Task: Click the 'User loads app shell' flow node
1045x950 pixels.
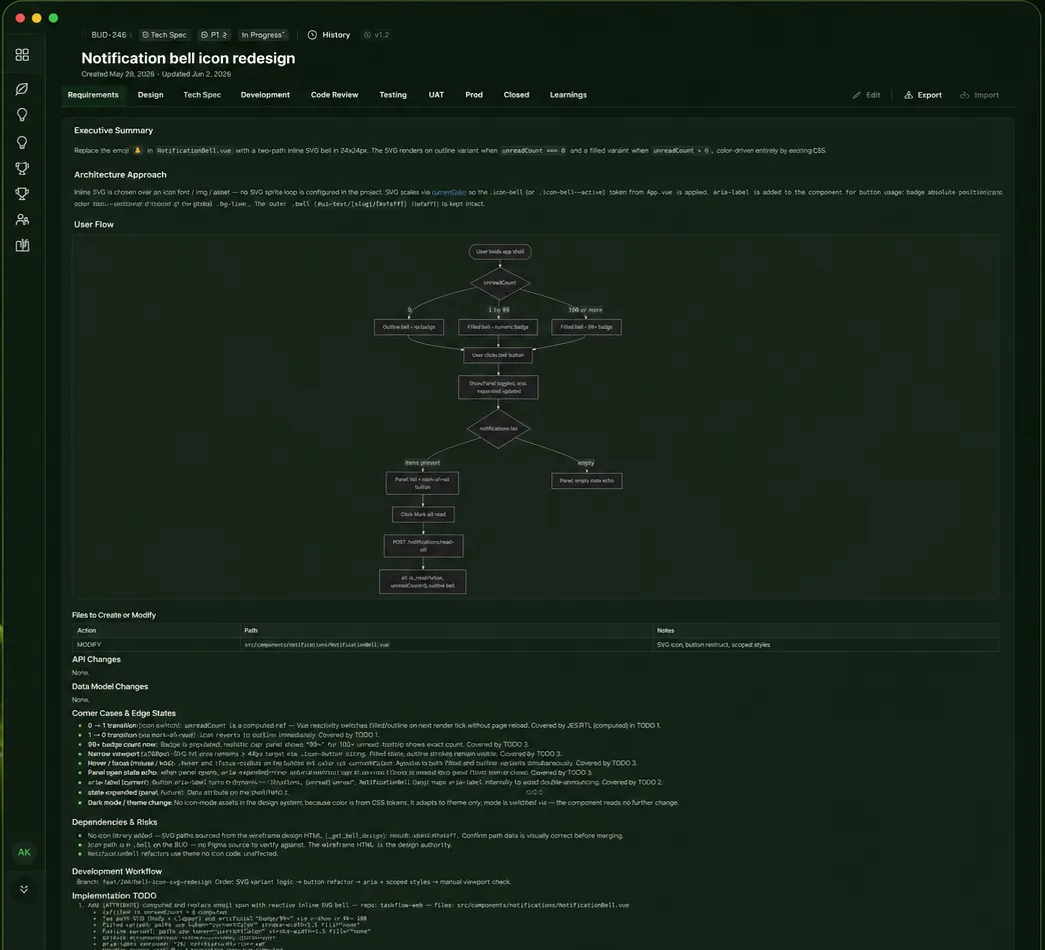Action: [x=500, y=251]
